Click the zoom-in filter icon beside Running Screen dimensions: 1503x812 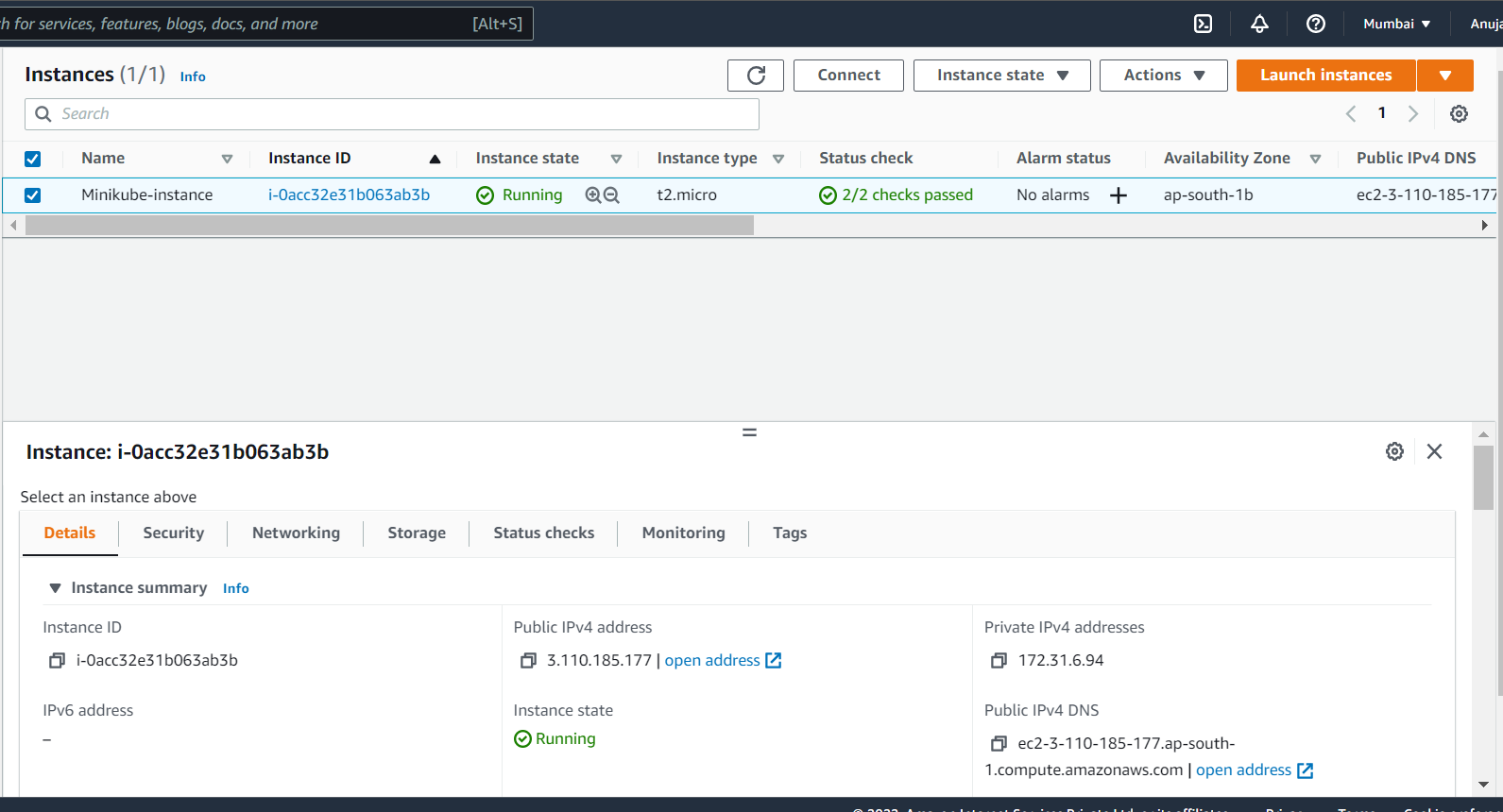point(593,195)
